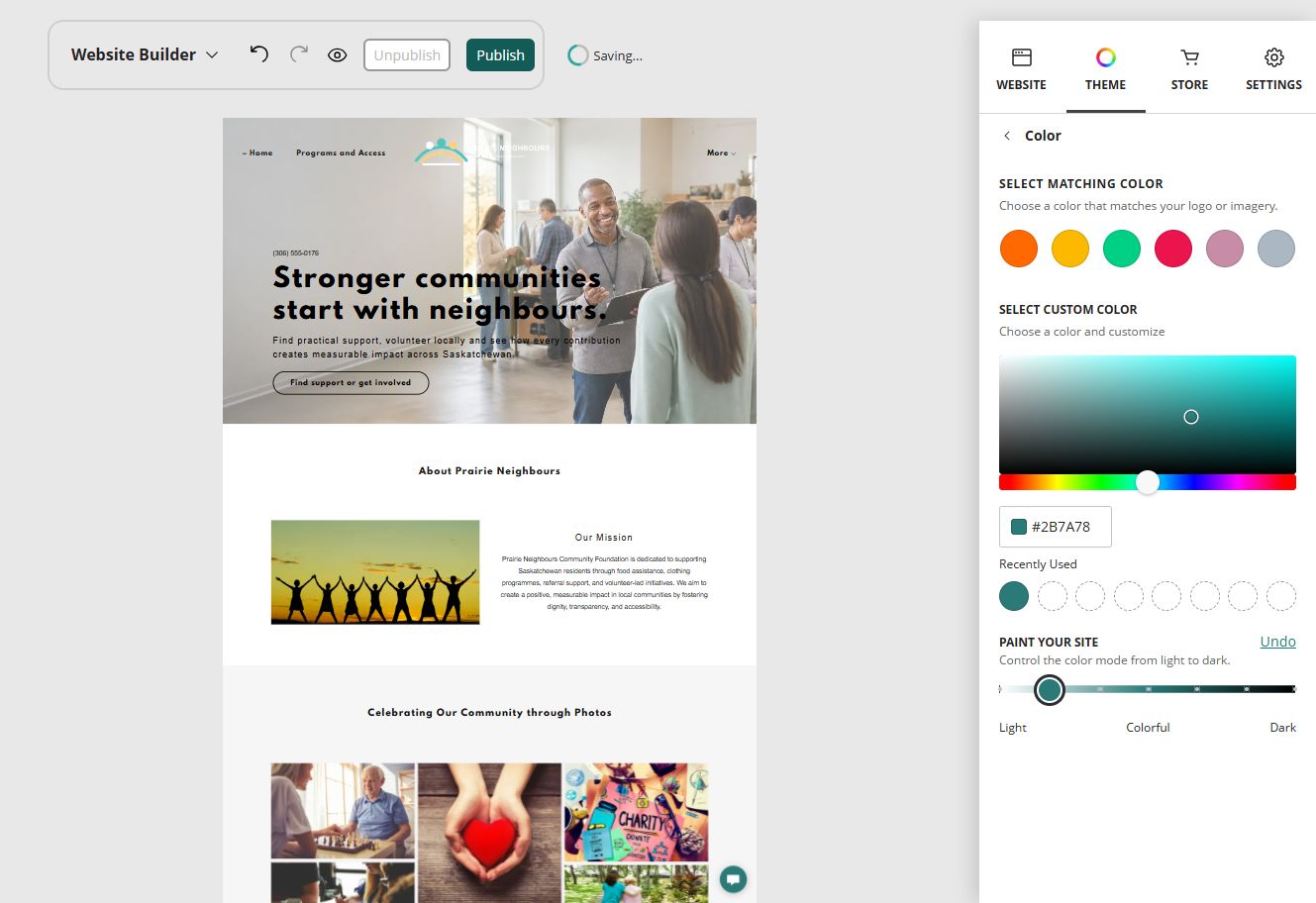The height and width of the screenshot is (903, 1316).
Task: Open the SETTINGS tab
Action: [1273, 69]
